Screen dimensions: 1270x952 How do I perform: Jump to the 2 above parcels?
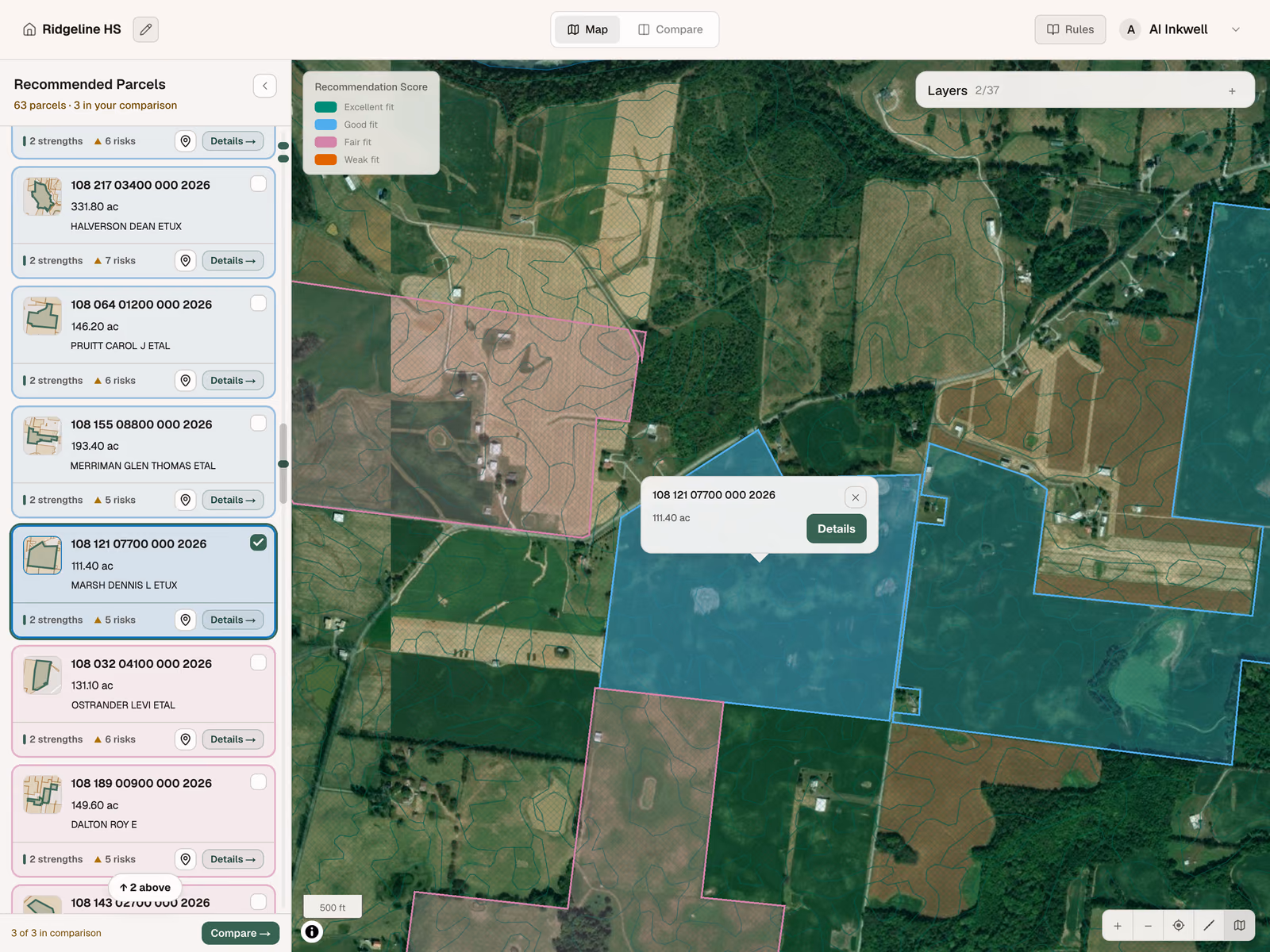tap(145, 888)
